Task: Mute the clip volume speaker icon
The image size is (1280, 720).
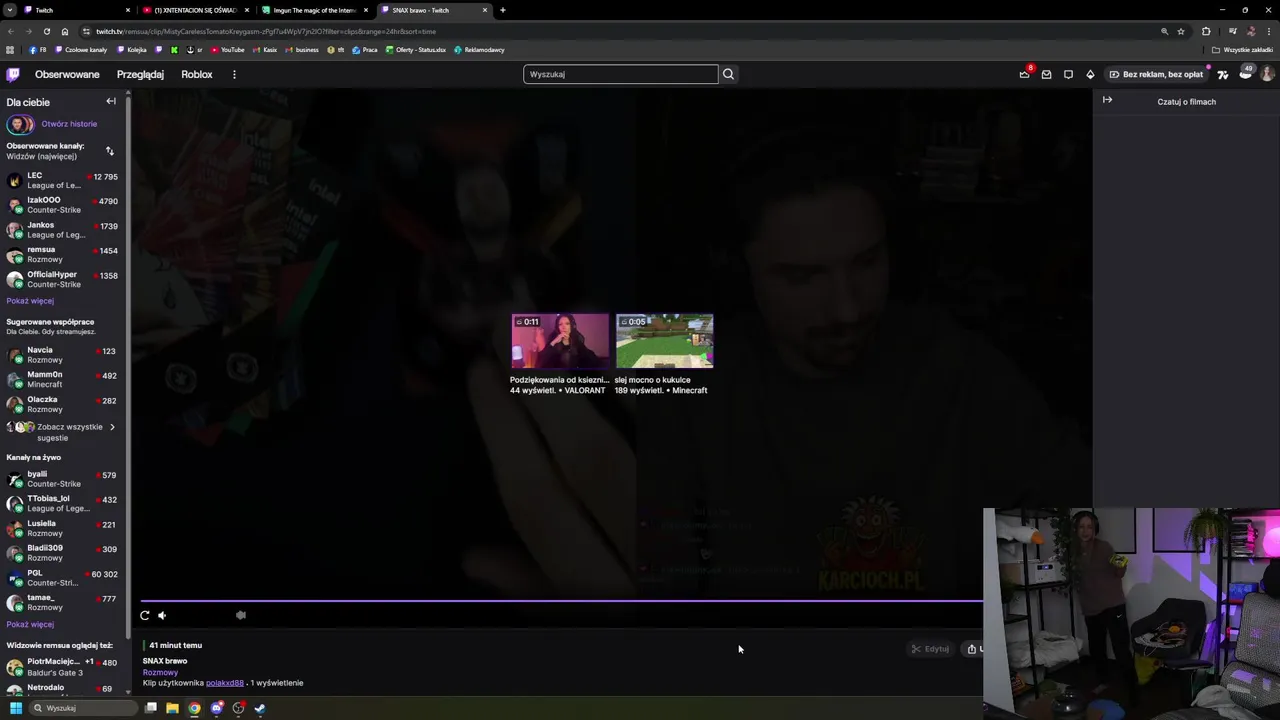Action: 162,615
